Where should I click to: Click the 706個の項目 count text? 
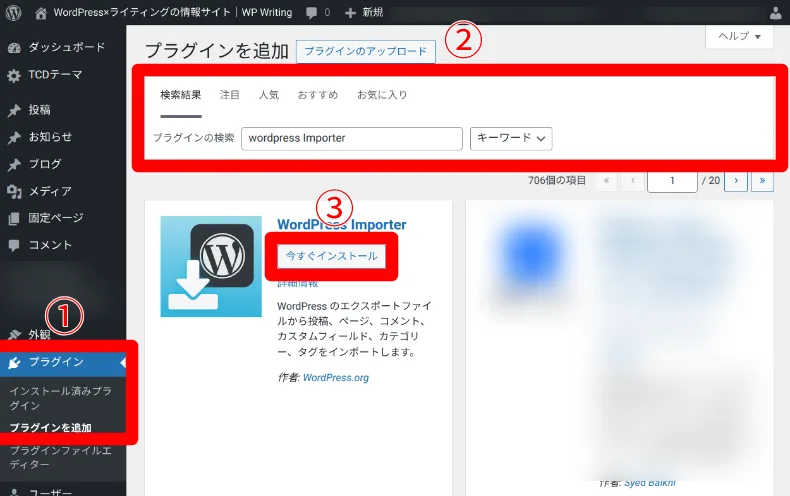(x=557, y=180)
